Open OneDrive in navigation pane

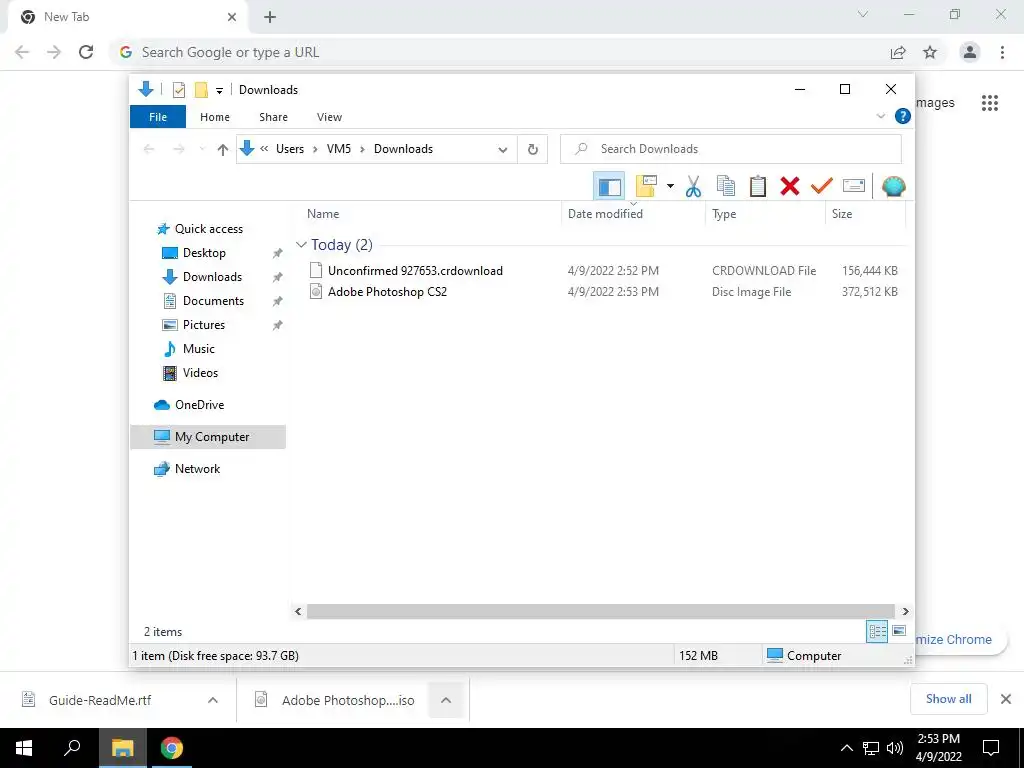point(199,405)
